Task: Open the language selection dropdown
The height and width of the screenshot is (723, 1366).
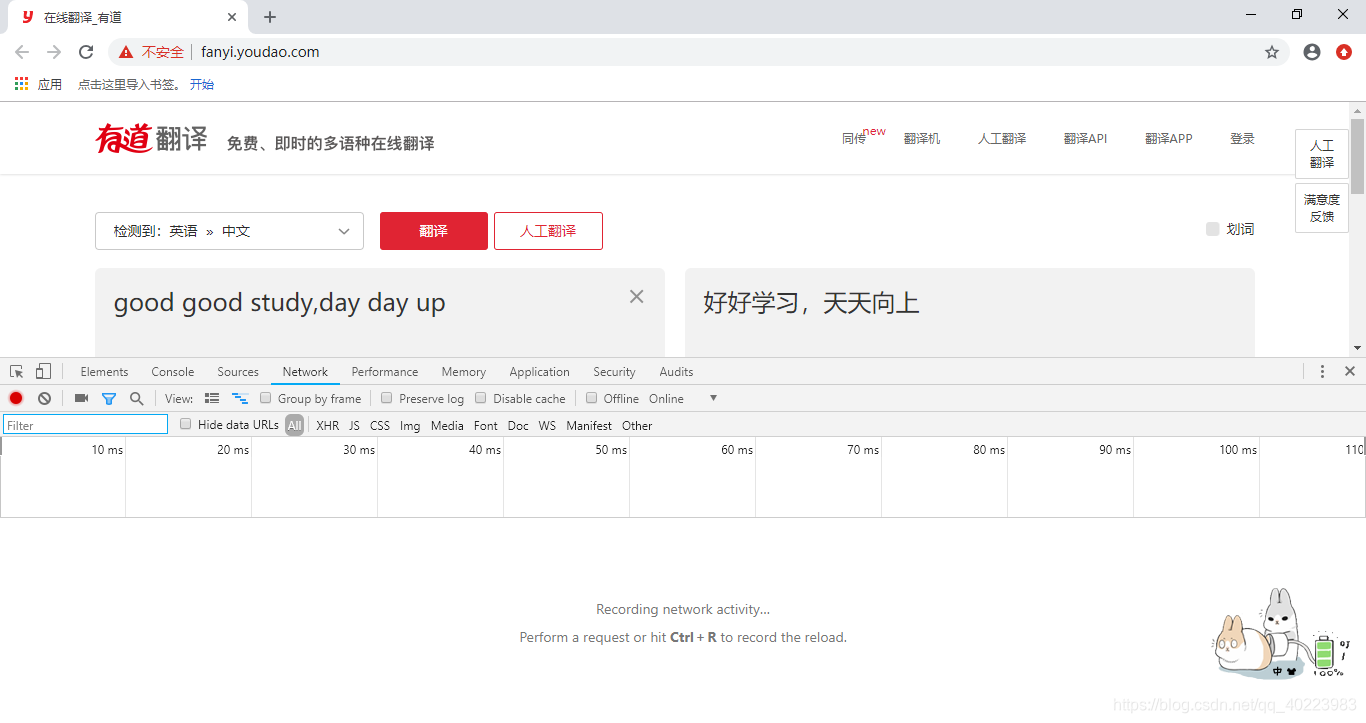Action: click(x=229, y=231)
